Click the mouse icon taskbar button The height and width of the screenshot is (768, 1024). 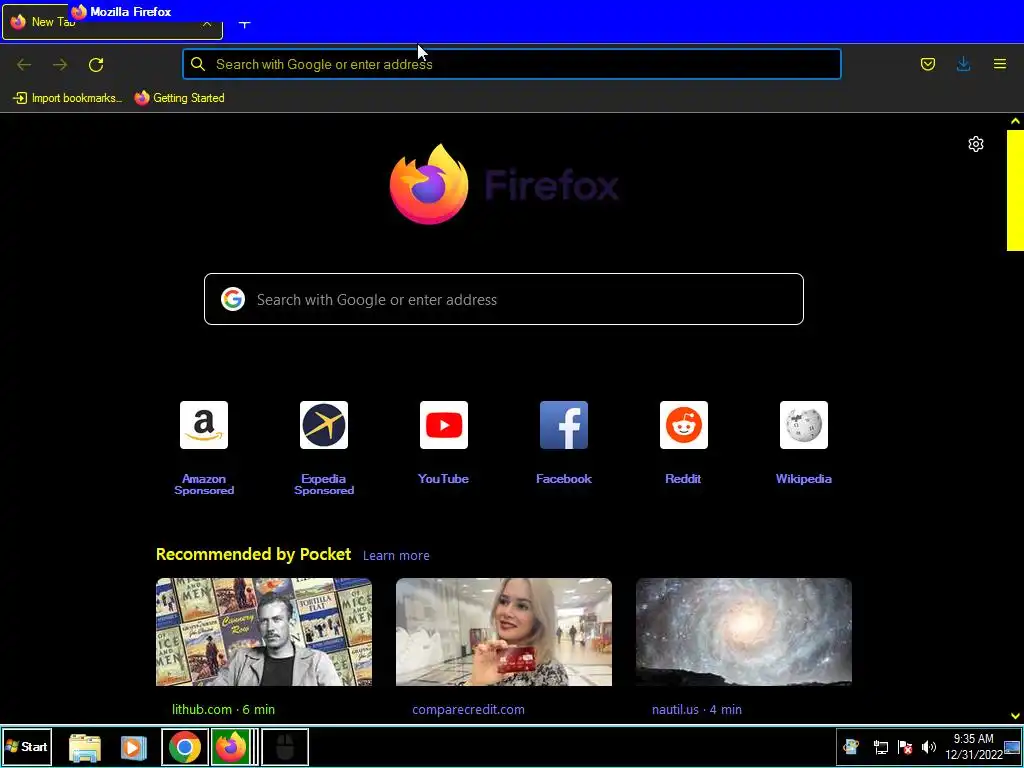[285, 747]
